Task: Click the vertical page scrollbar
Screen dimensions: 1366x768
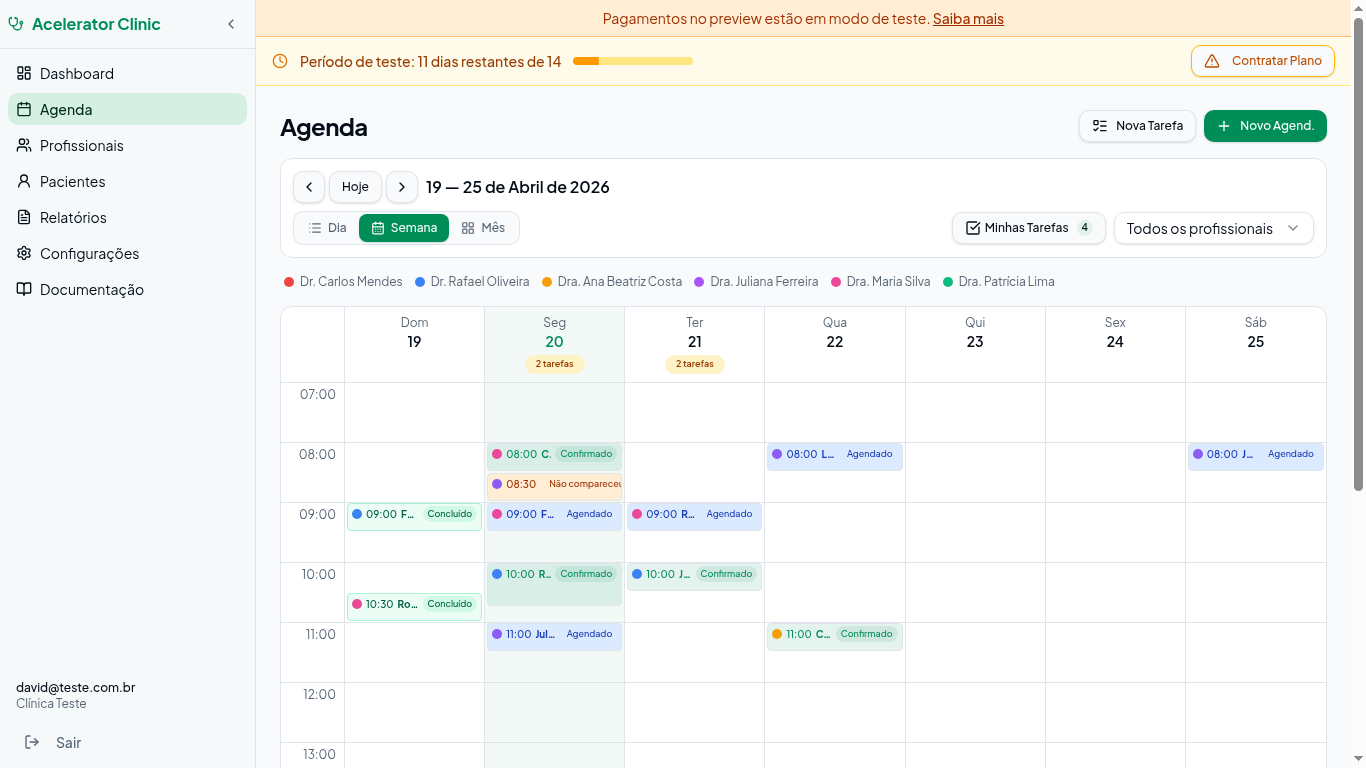Action: point(1358,254)
